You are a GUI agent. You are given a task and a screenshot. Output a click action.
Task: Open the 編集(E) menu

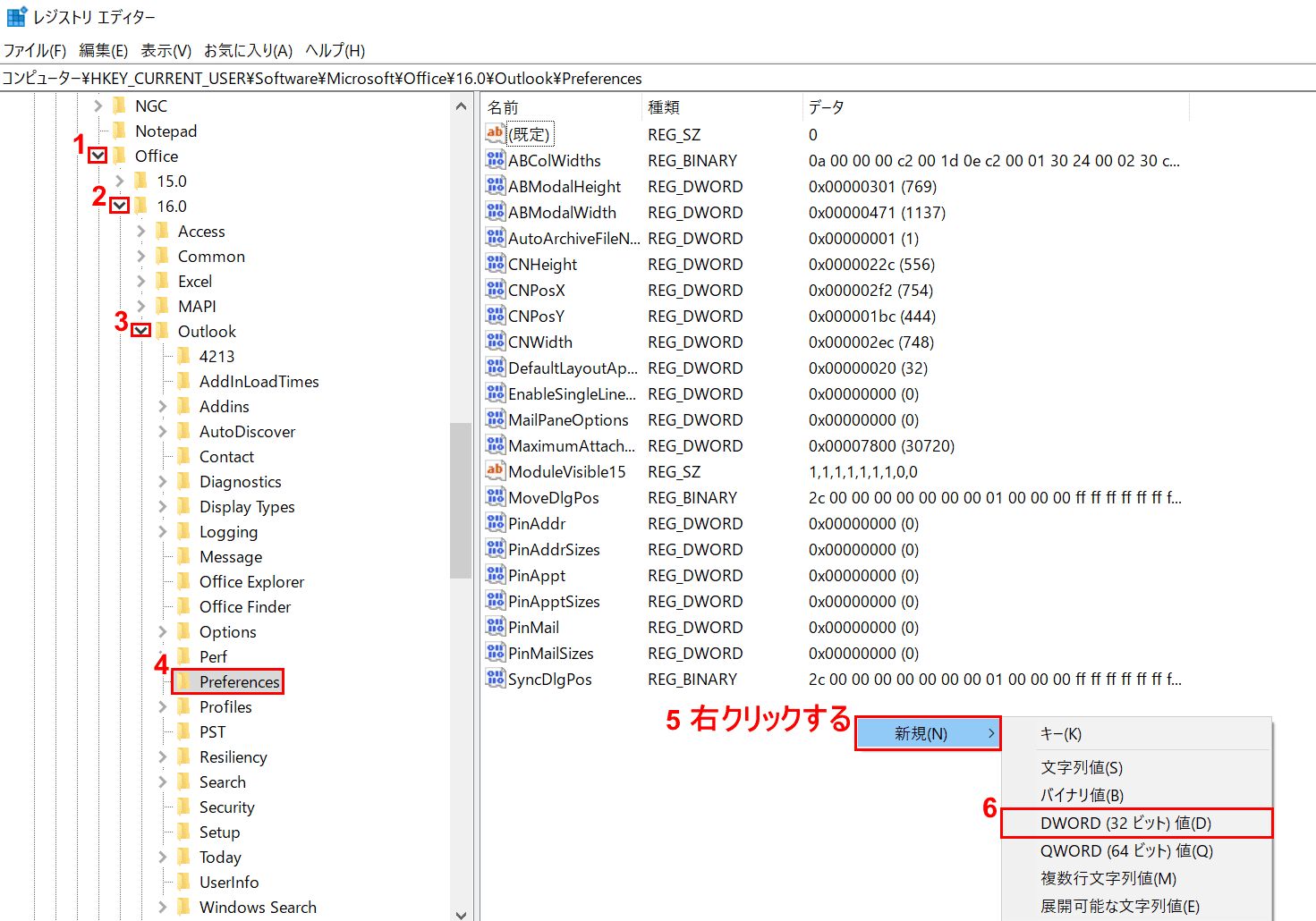coord(103,50)
